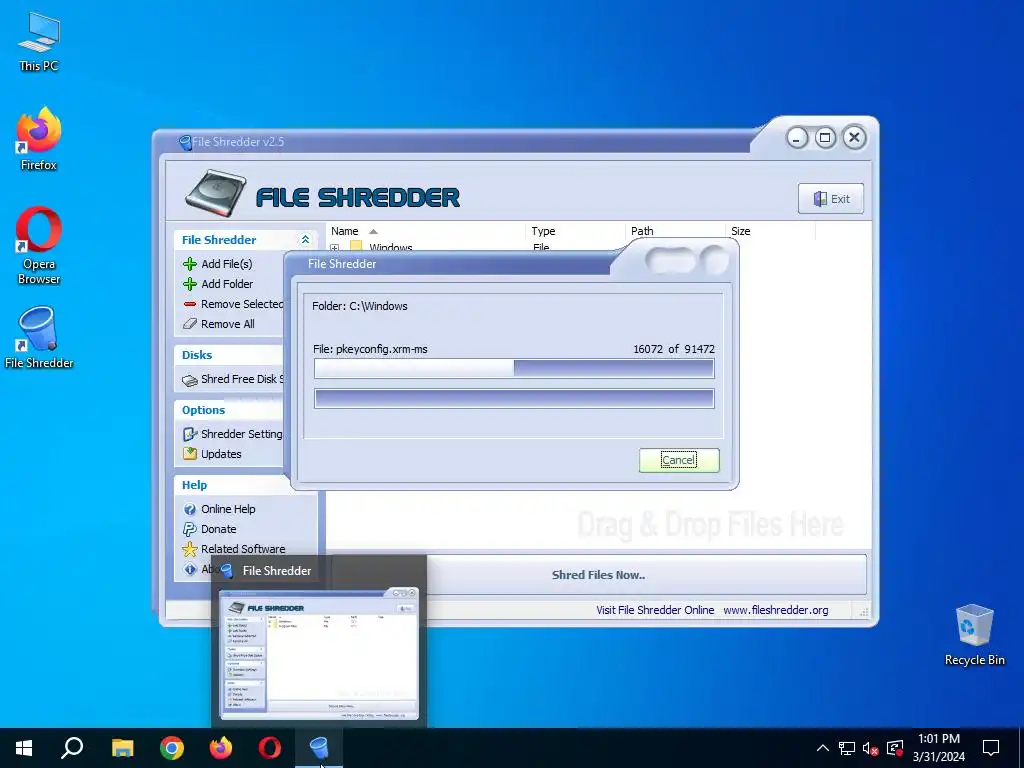Show hidden tray icons chevron
This screenshot has height=768, width=1024.
pyautogui.click(x=823, y=748)
